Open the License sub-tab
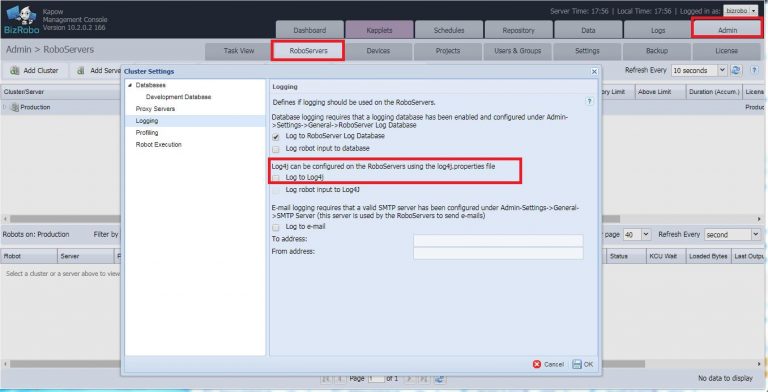 coord(726,51)
